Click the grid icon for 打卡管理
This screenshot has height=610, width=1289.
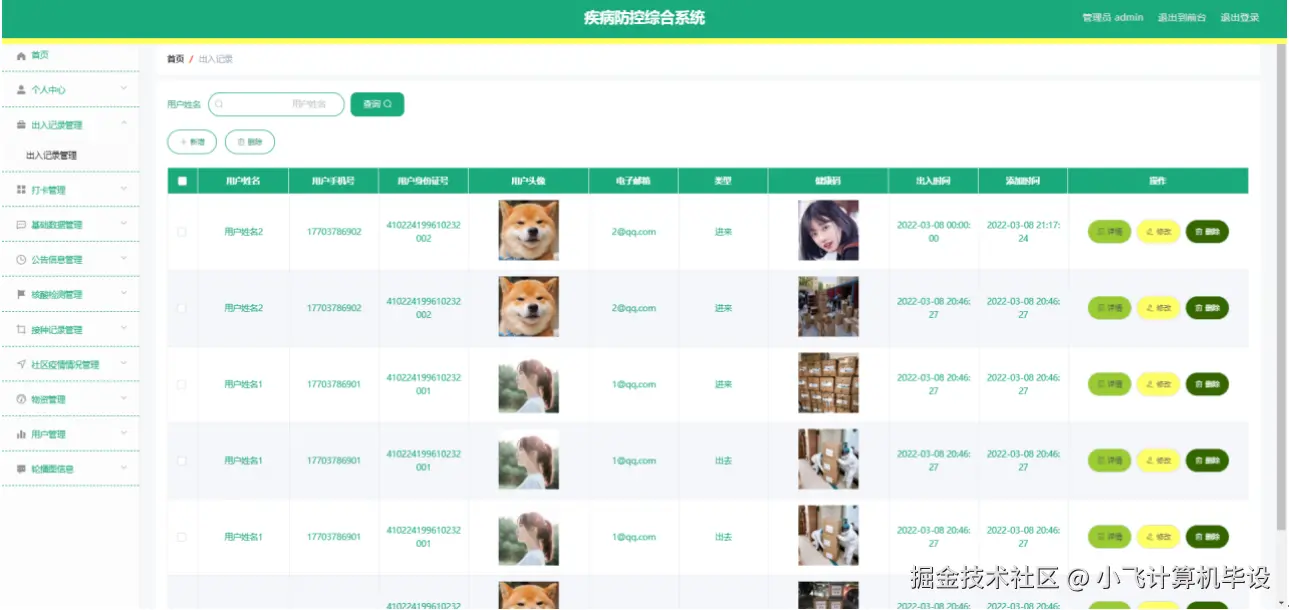21,190
